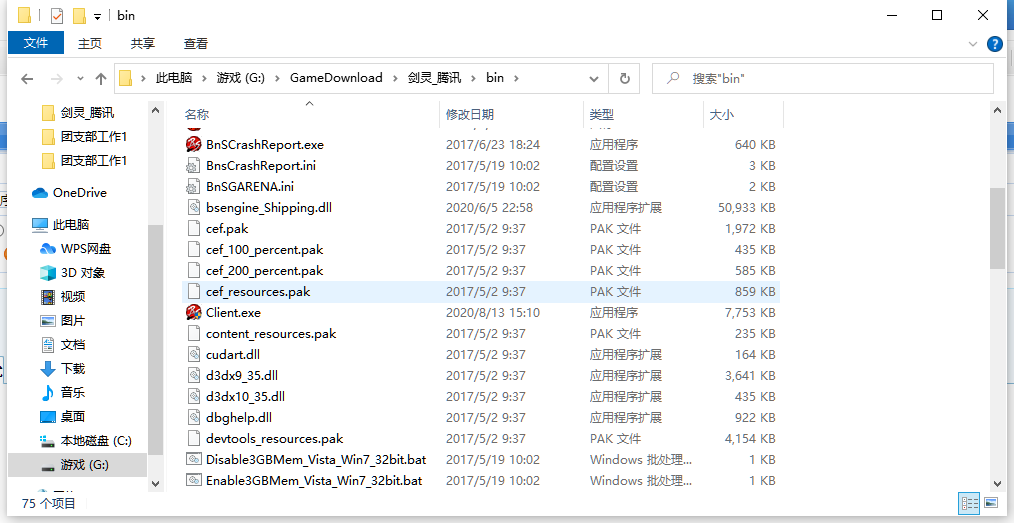The width and height of the screenshot is (1014, 523).
Task: Click the dbghelp.dll file icon
Action: point(193,418)
